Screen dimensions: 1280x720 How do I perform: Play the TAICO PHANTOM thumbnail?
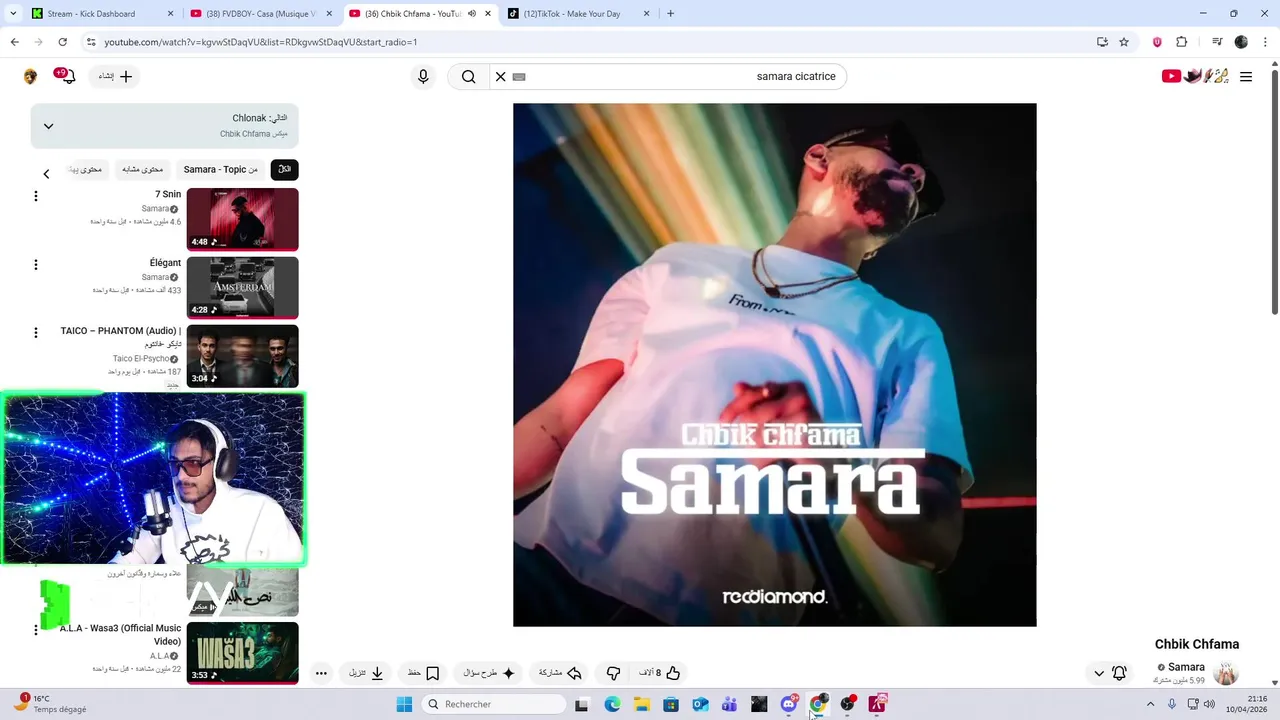click(x=242, y=356)
